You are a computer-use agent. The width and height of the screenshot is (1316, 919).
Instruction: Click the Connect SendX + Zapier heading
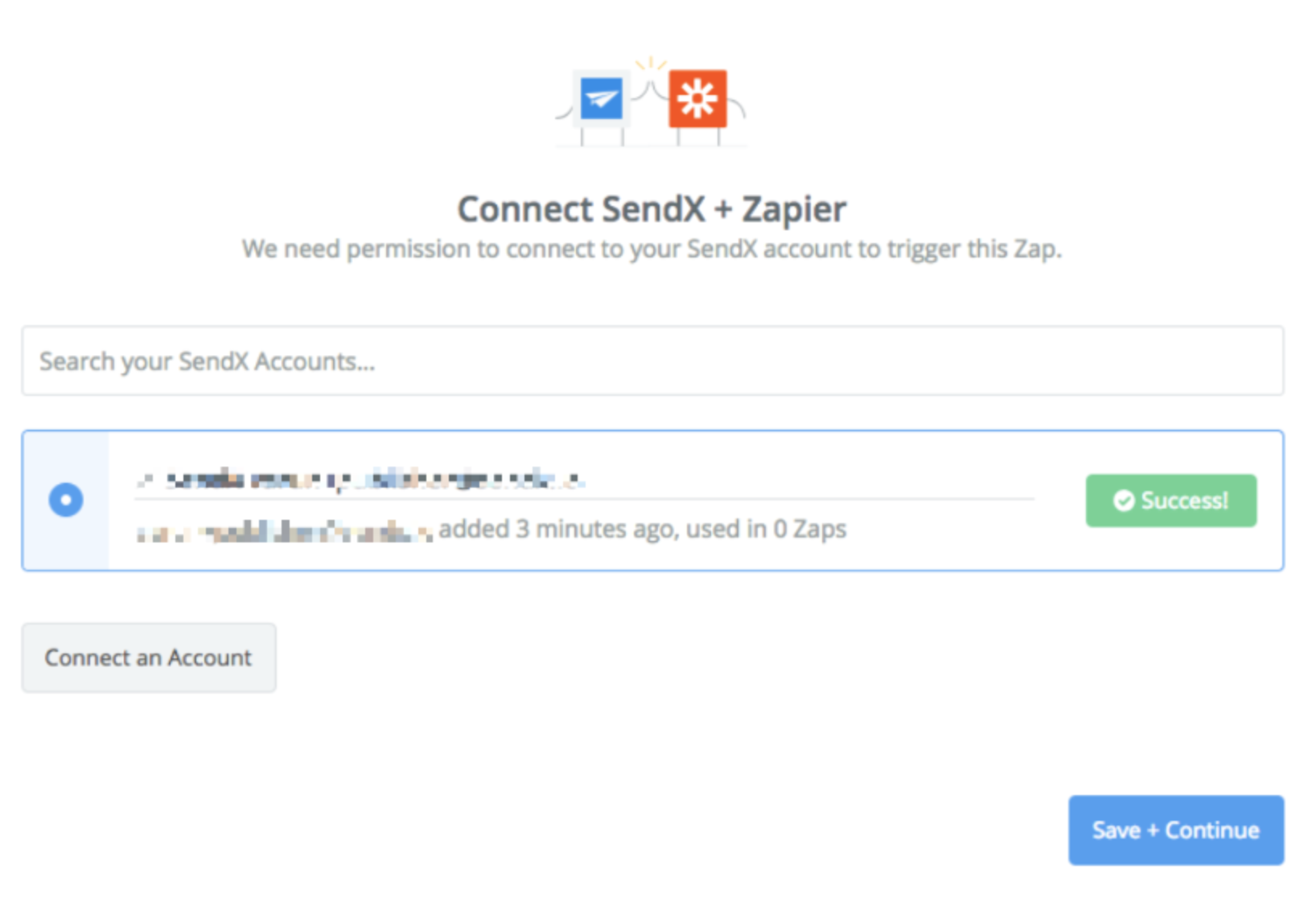point(652,208)
